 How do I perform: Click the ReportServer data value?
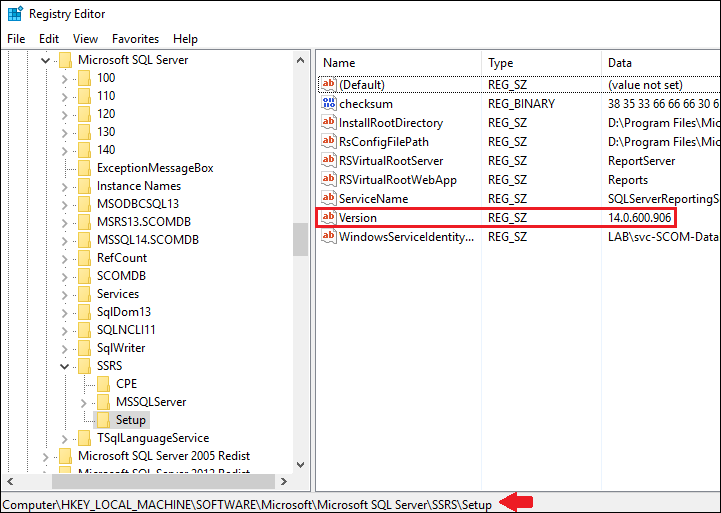641,161
